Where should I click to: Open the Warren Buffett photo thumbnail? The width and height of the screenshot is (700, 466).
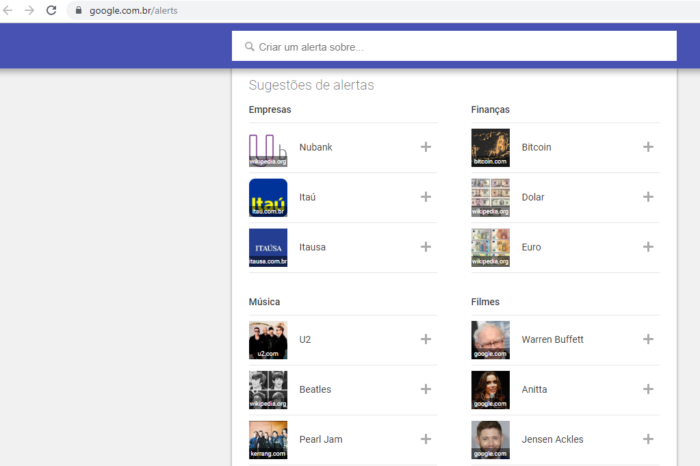coord(490,340)
